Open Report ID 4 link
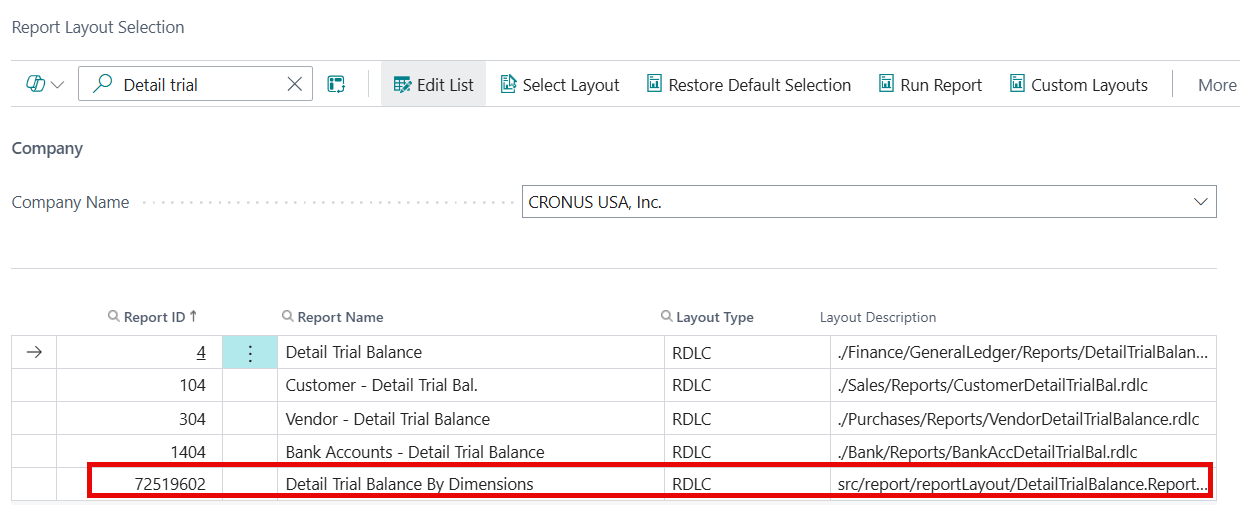Image resolution: width=1240 pixels, height=505 pixels. pyautogui.click(x=201, y=352)
